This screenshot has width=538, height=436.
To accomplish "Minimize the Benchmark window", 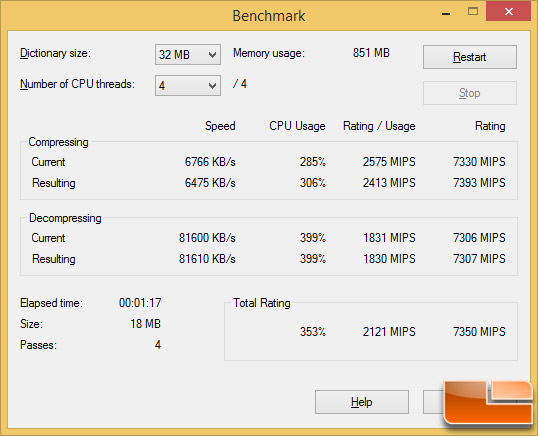I will coord(446,14).
